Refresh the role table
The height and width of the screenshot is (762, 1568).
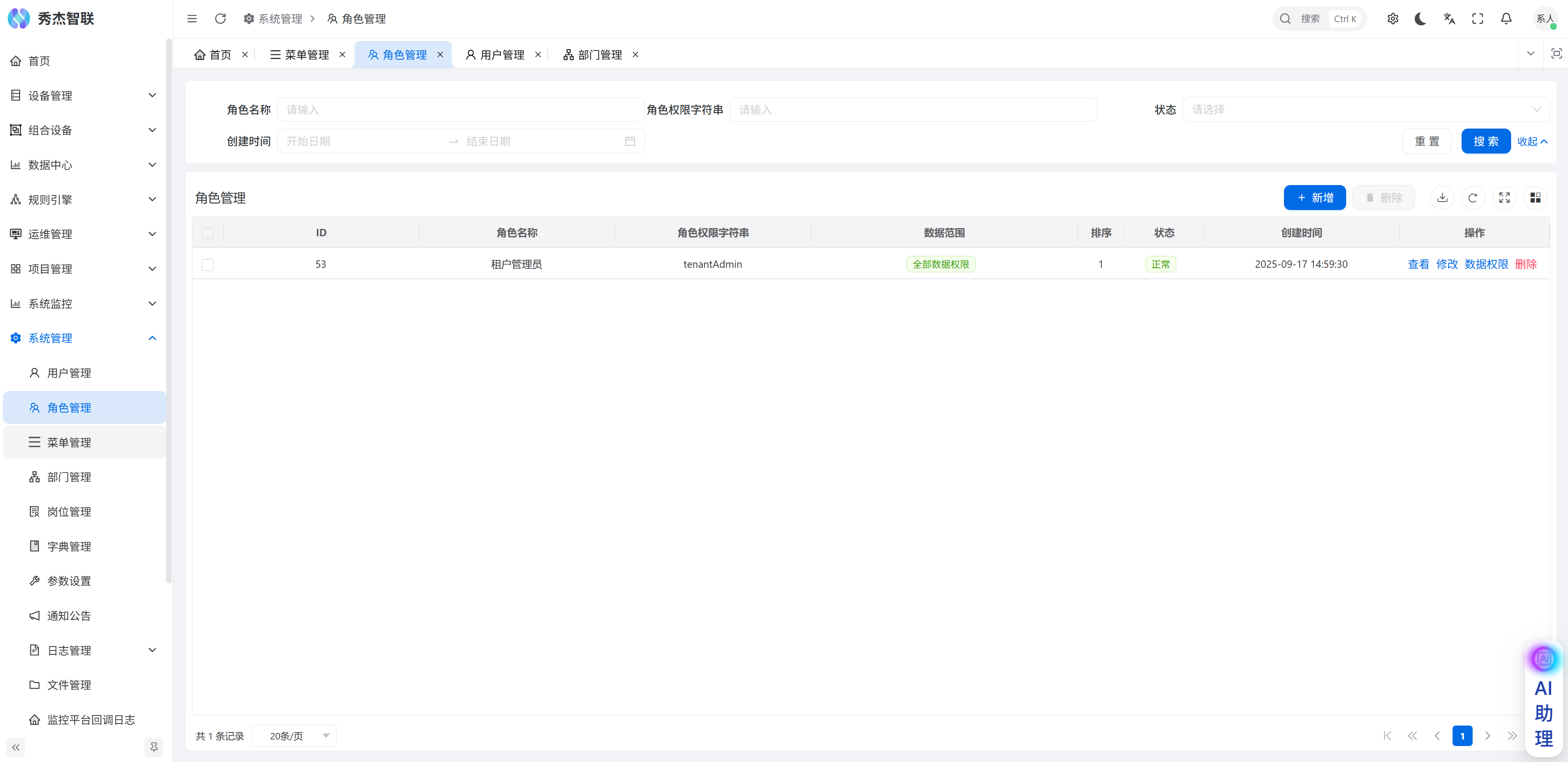point(1473,197)
